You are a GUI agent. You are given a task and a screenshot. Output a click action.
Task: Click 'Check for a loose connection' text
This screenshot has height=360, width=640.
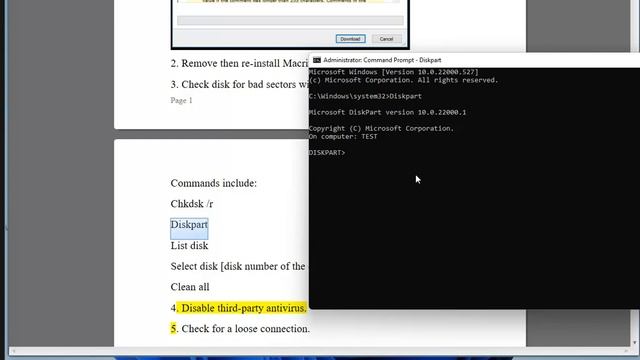click(245, 329)
